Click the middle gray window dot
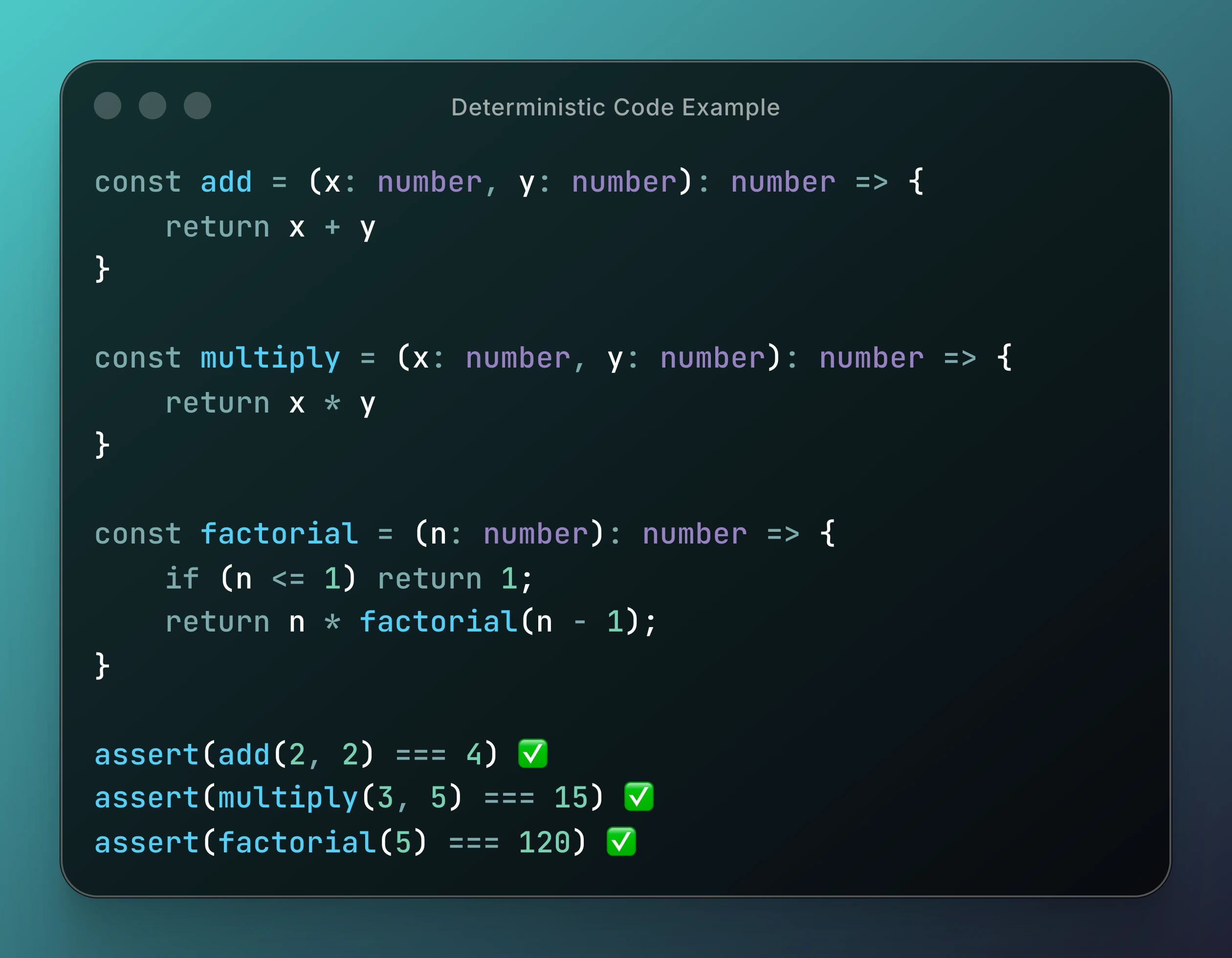This screenshot has height=958, width=1232. tap(153, 106)
